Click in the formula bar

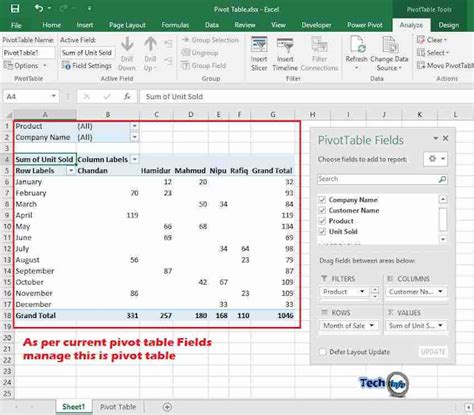coord(307,97)
